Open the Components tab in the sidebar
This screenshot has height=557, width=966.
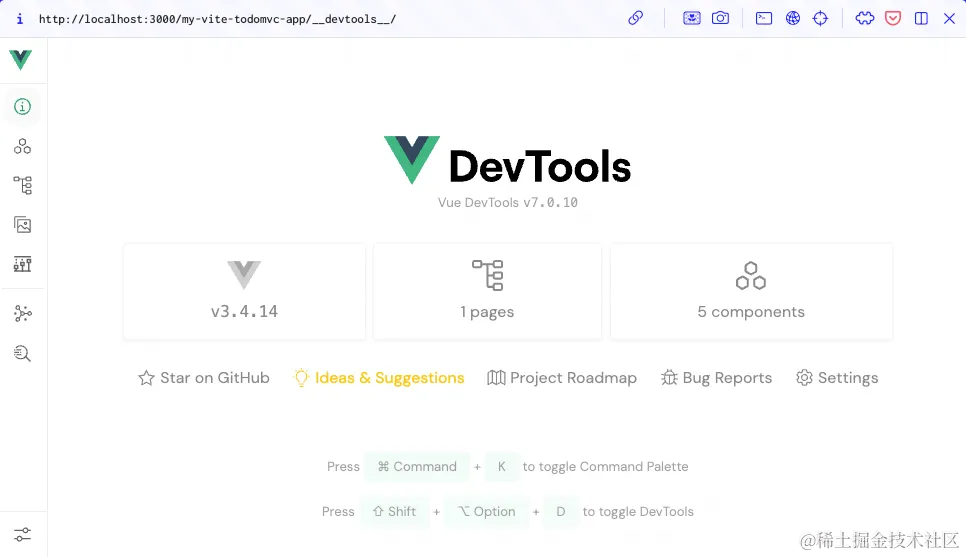pos(23,146)
